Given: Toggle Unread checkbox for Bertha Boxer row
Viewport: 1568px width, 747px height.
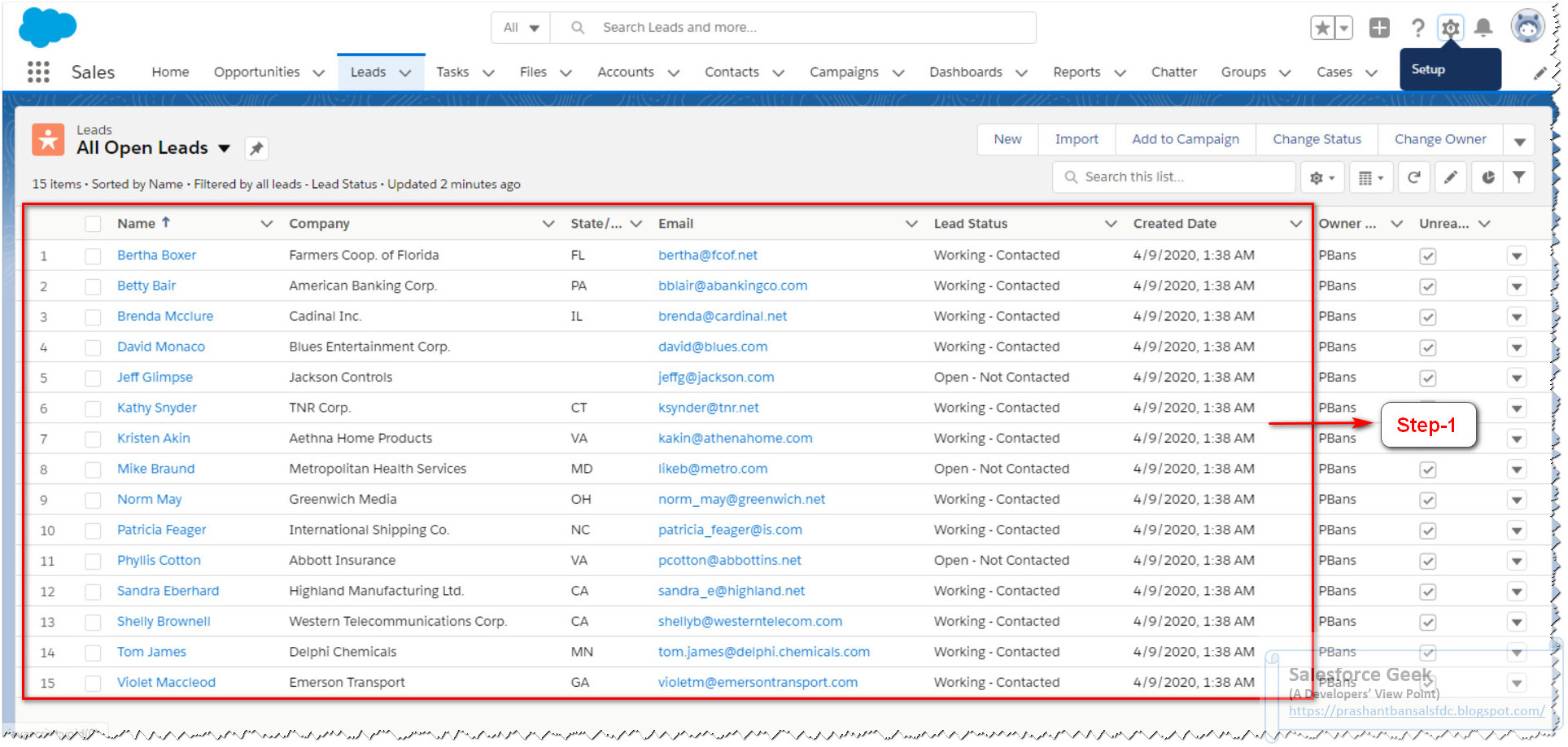Looking at the screenshot, I should pyautogui.click(x=1427, y=256).
